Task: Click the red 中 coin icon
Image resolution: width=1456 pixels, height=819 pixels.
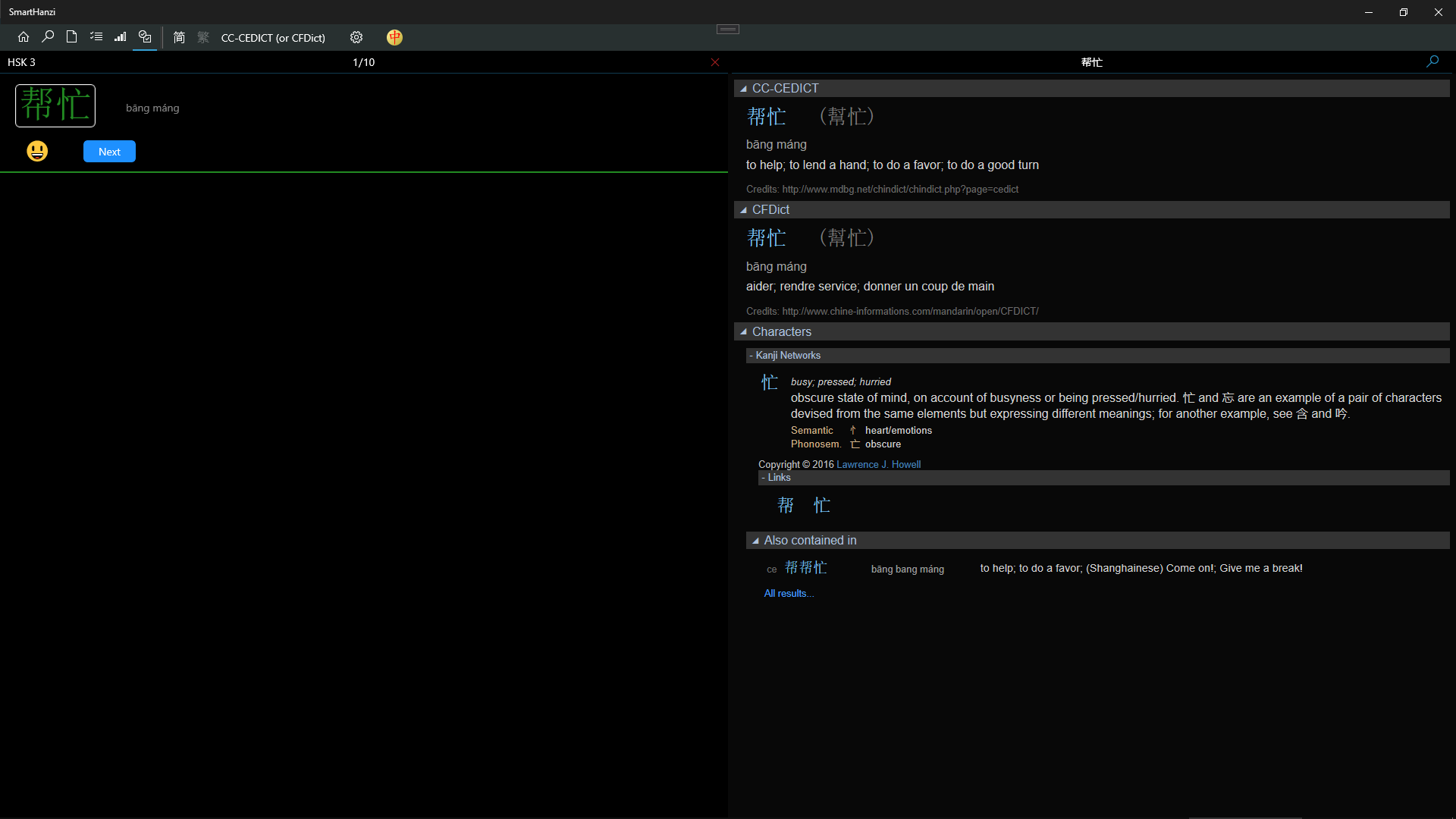Action: pyautogui.click(x=394, y=37)
